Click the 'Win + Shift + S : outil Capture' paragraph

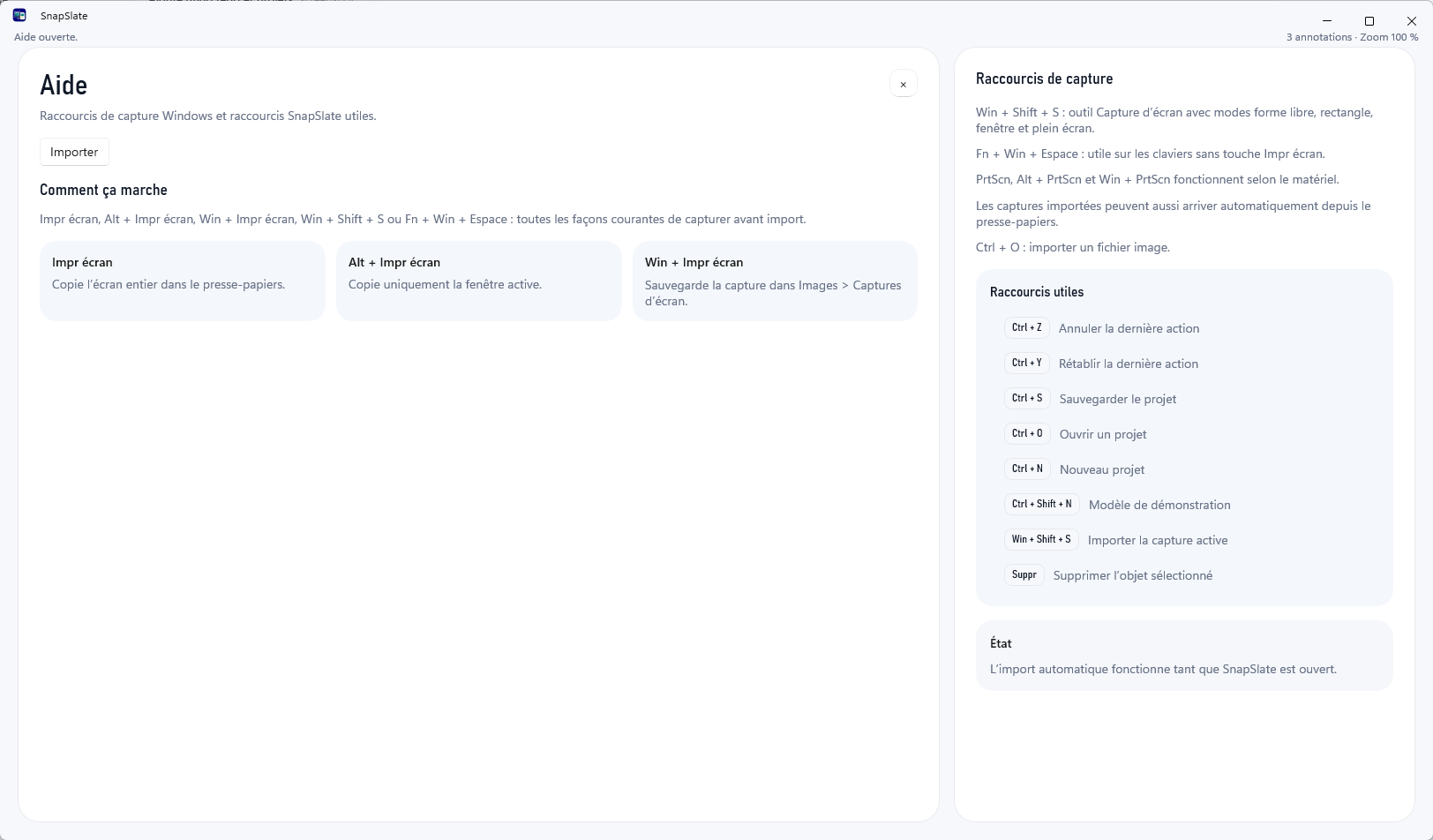coord(1174,120)
